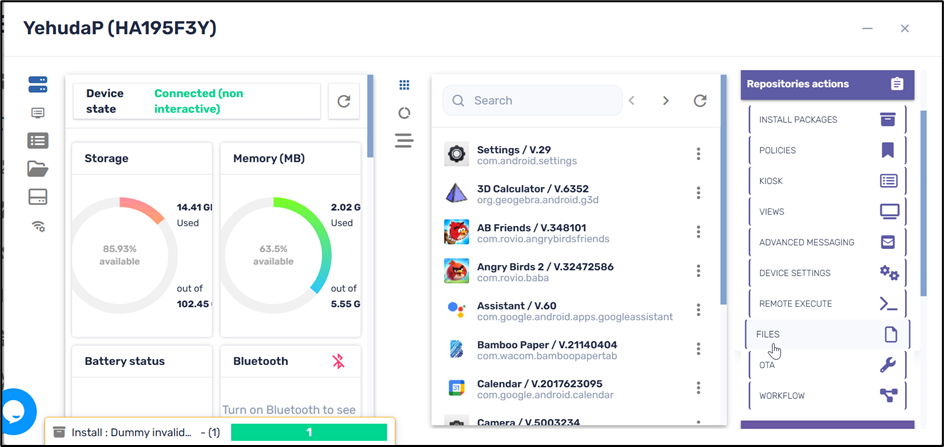Go to previous apps page
The image size is (944, 447).
tap(632, 101)
